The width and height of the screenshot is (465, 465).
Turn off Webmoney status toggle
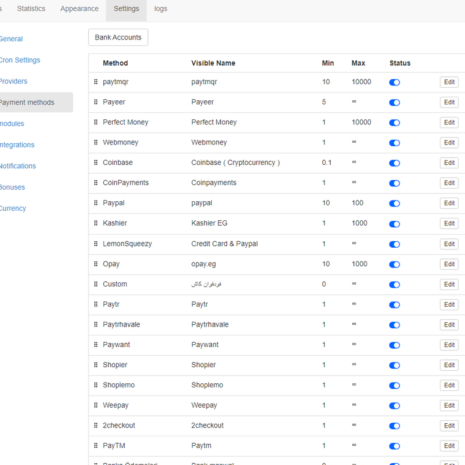[x=394, y=143]
